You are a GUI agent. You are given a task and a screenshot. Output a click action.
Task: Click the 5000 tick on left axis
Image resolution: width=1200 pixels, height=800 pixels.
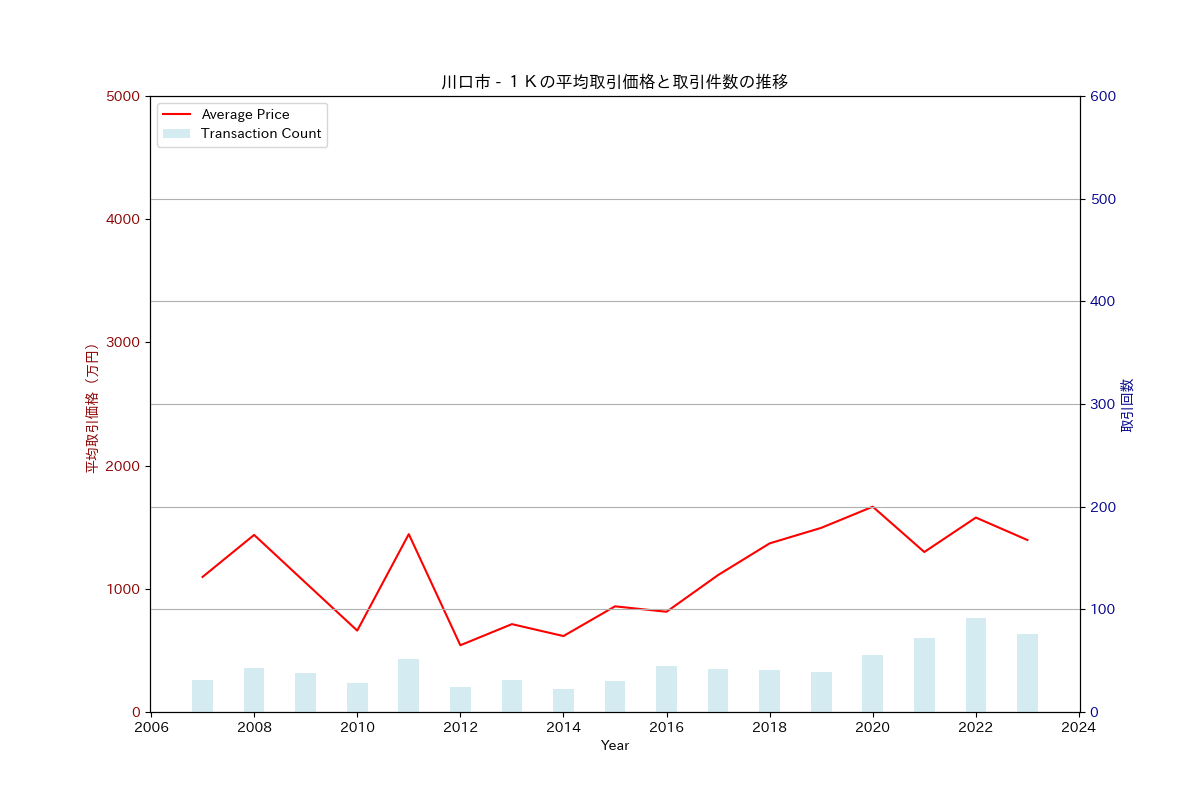(x=125, y=96)
